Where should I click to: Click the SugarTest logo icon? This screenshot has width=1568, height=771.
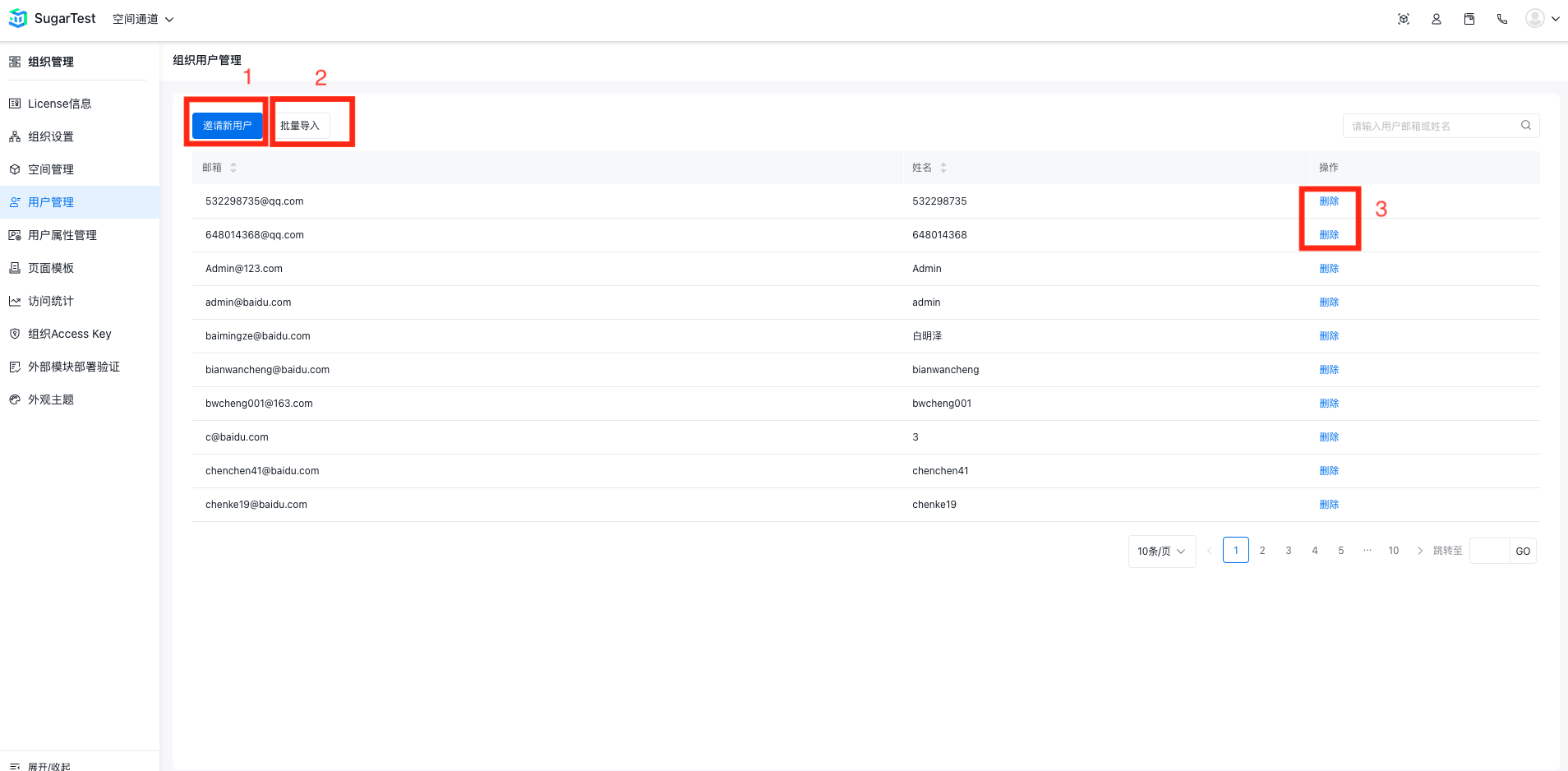tap(17, 18)
